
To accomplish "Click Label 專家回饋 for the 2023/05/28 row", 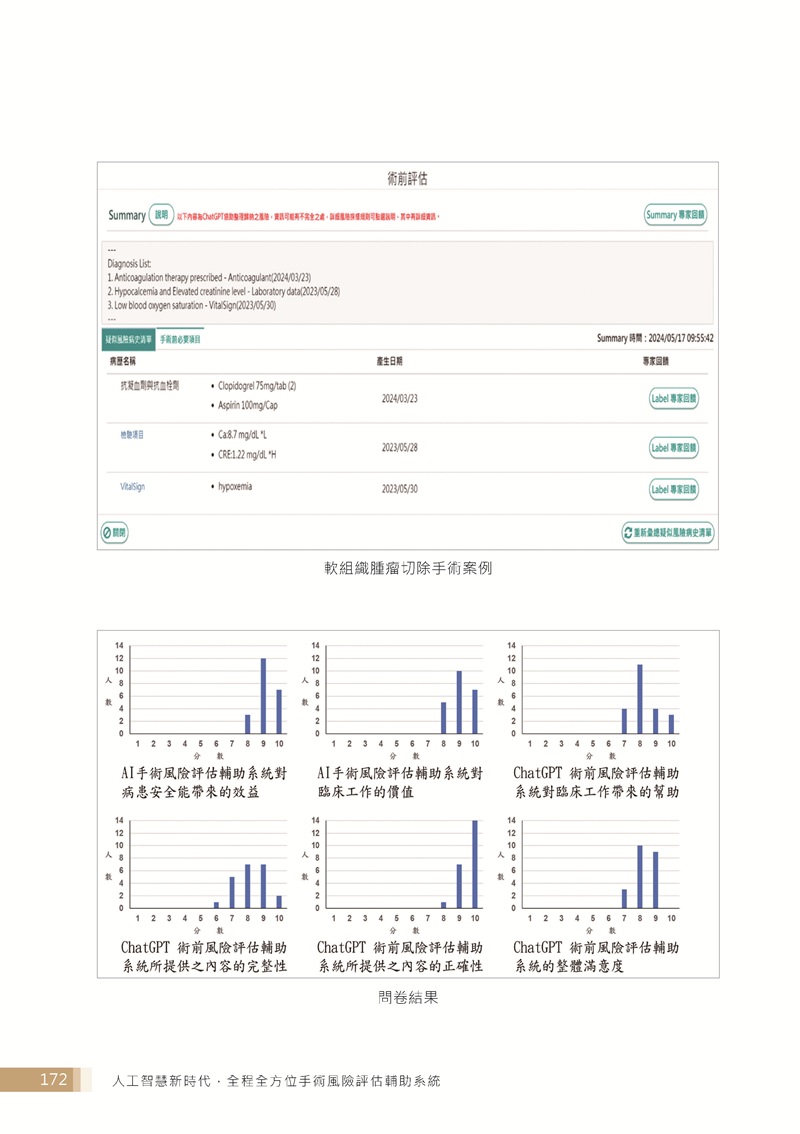I will [673, 448].
